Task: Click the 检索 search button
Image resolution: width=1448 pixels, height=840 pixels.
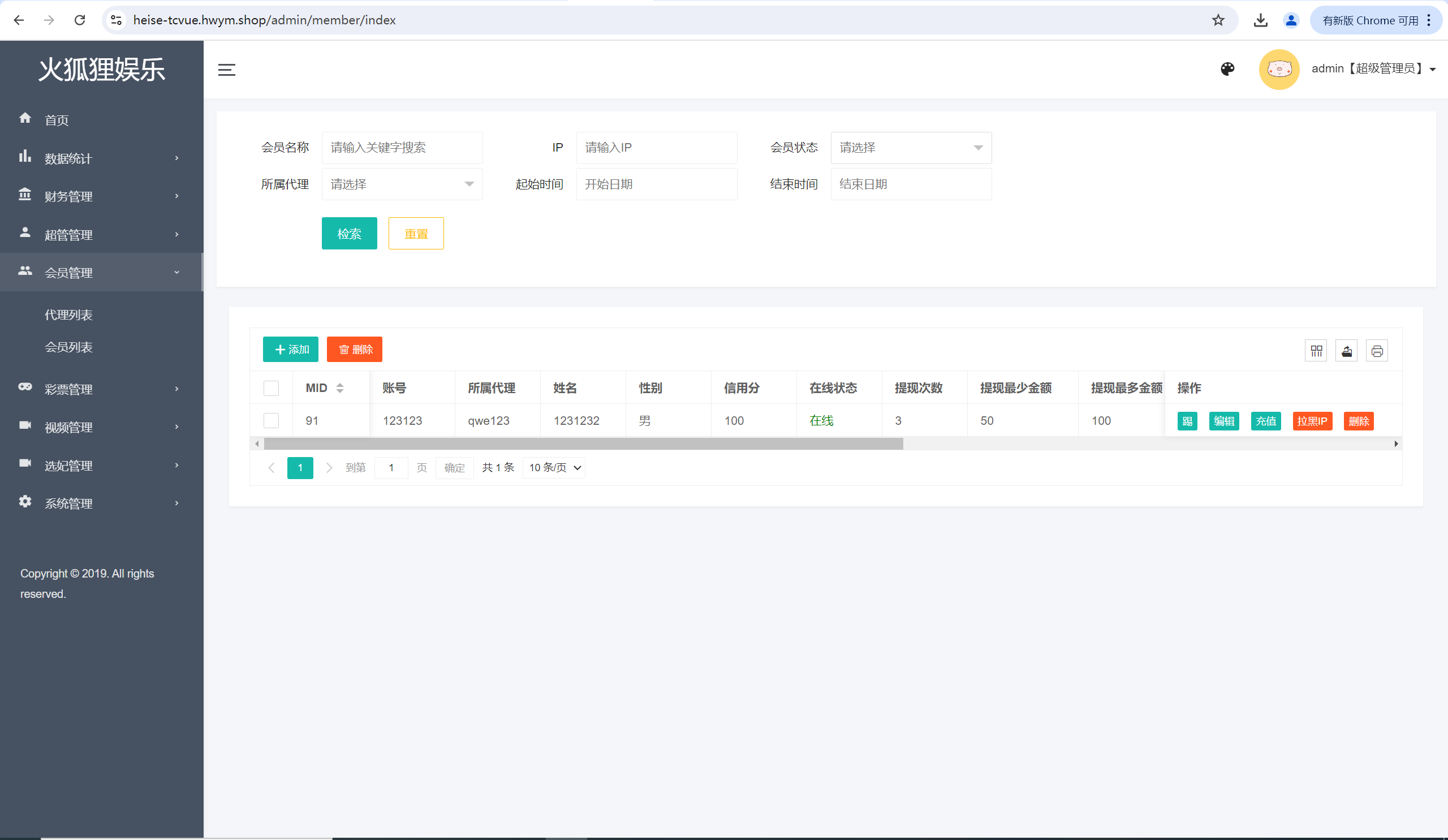Action: (x=349, y=233)
